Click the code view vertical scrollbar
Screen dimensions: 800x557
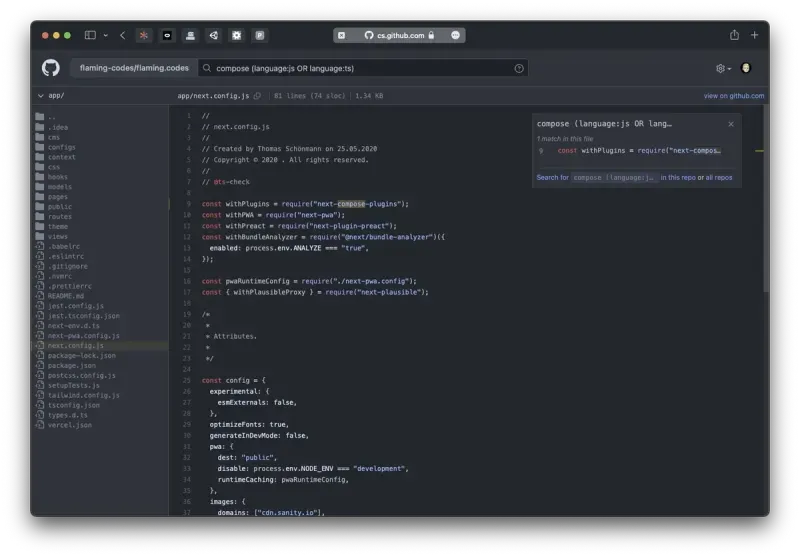click(766, 199)
